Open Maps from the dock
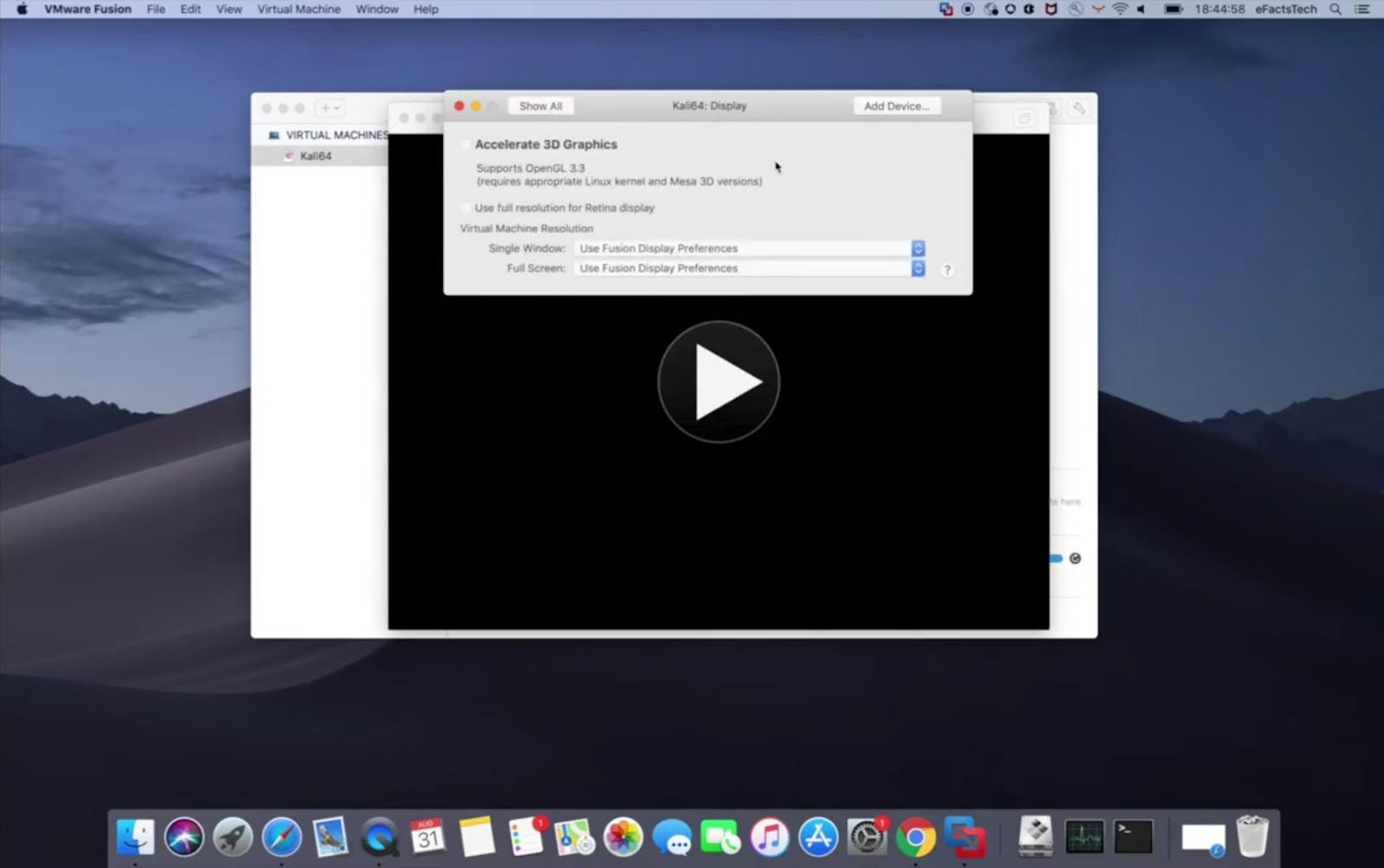The image size is (1384, 868). click(x=574, y=837)
